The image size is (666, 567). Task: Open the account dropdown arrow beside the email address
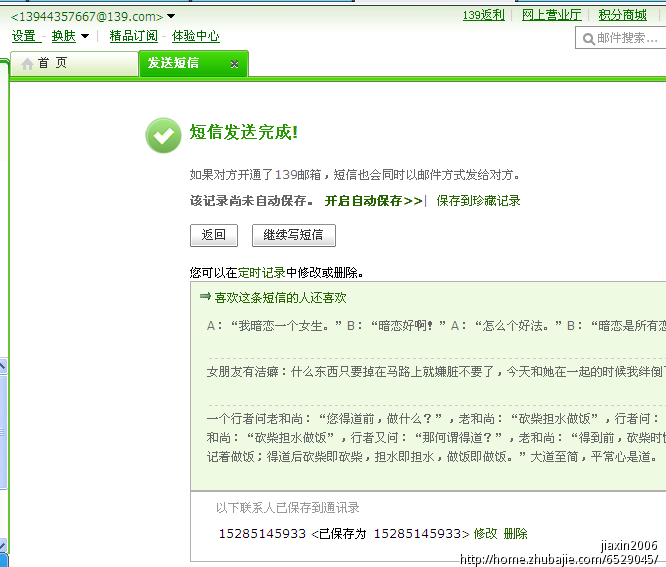coord(171,16)
